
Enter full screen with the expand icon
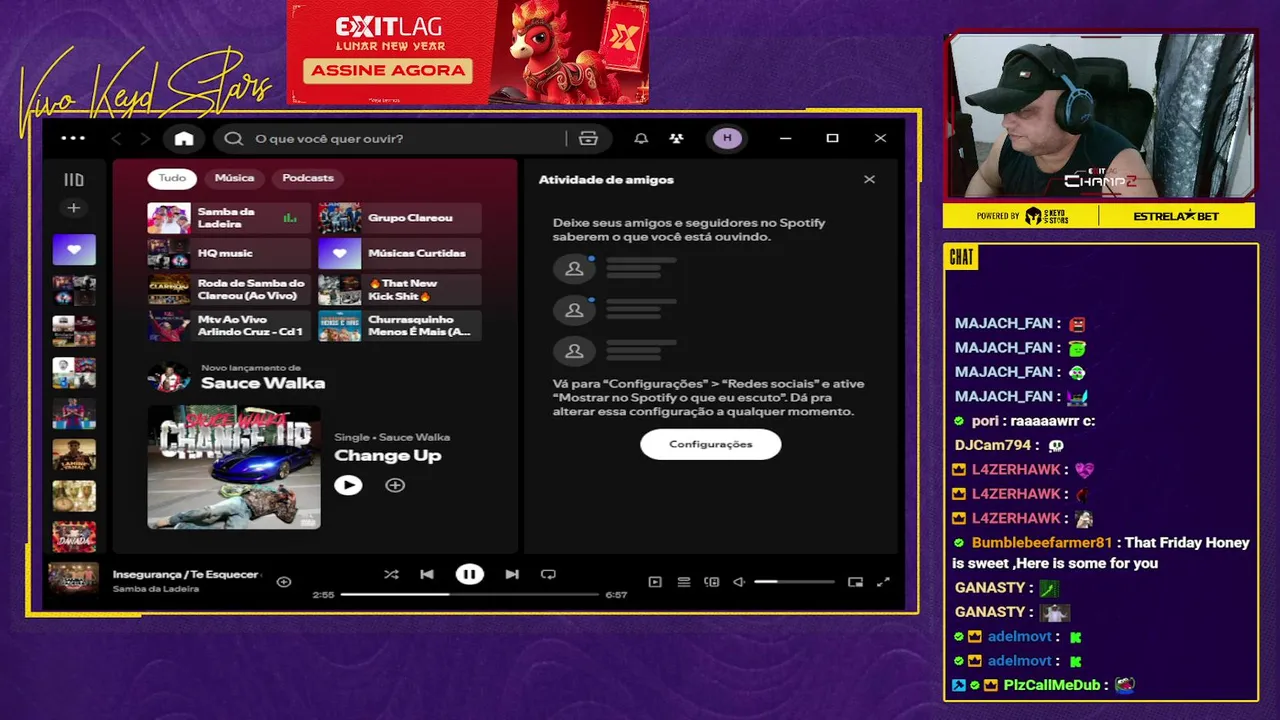[x=883, y=582]
